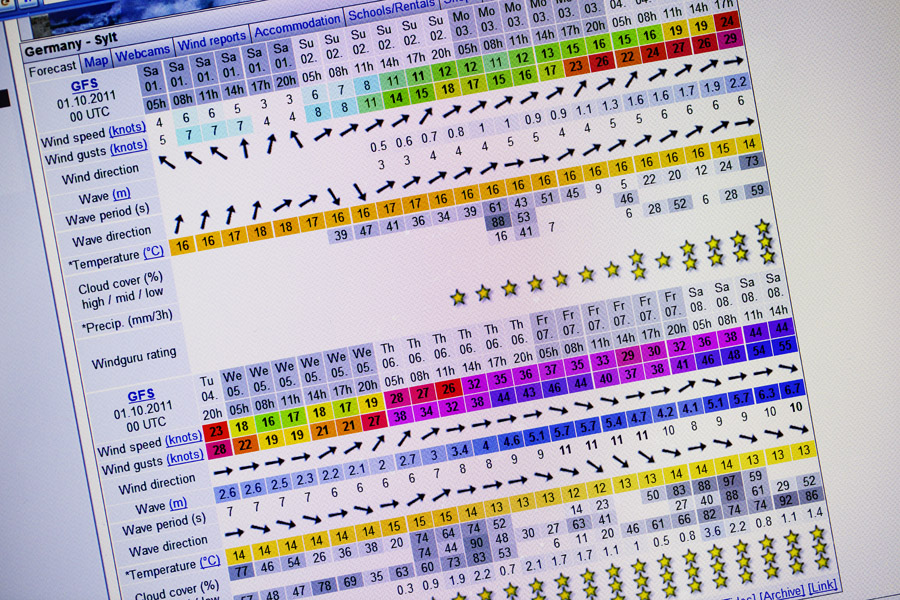Click the first wave direction arrow in upper table
Image resolution: width=900 pixels, height=600 pixels.
pos(179,222)
